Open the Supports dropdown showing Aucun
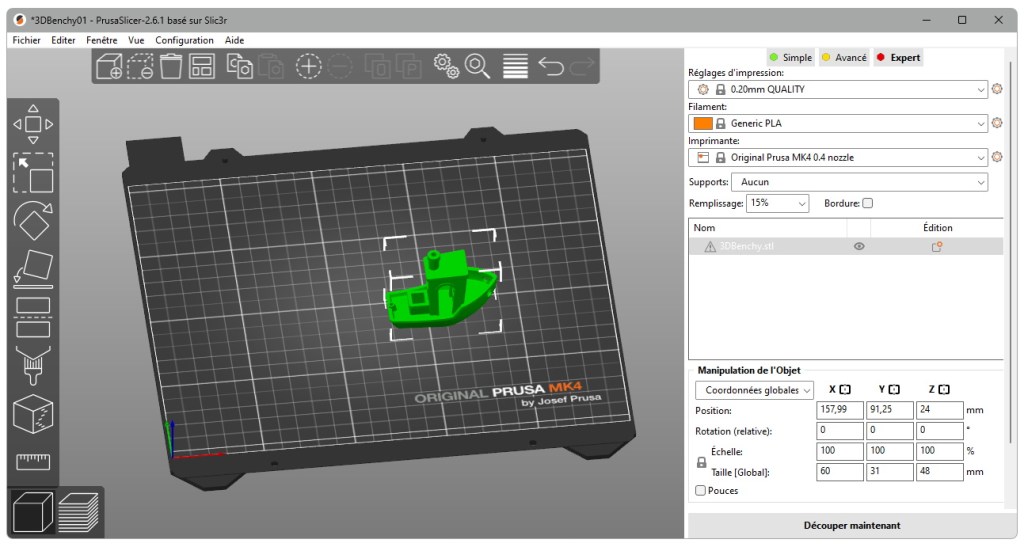 (859, 182)
